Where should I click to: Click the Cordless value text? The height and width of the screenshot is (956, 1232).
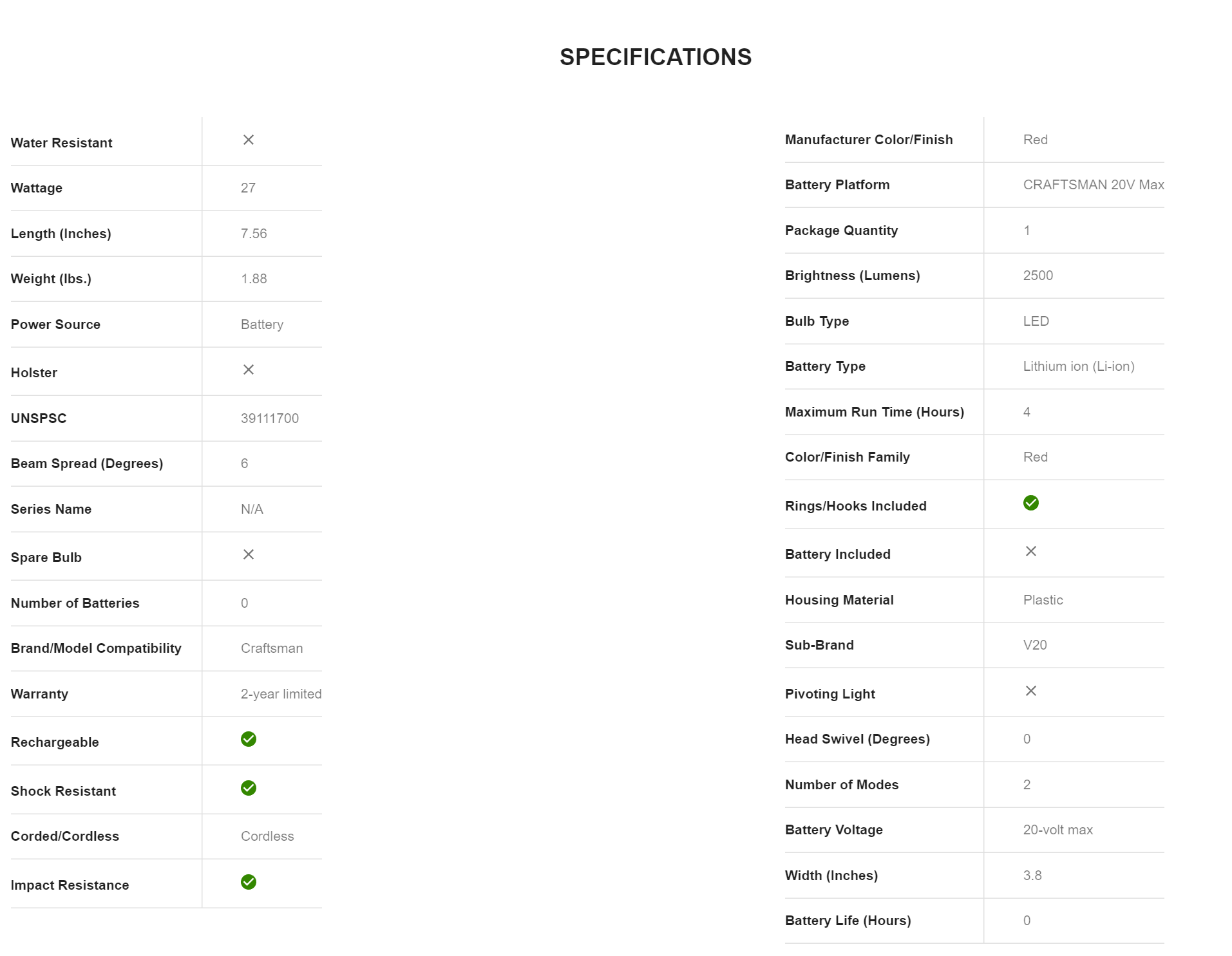coord(267,836)
